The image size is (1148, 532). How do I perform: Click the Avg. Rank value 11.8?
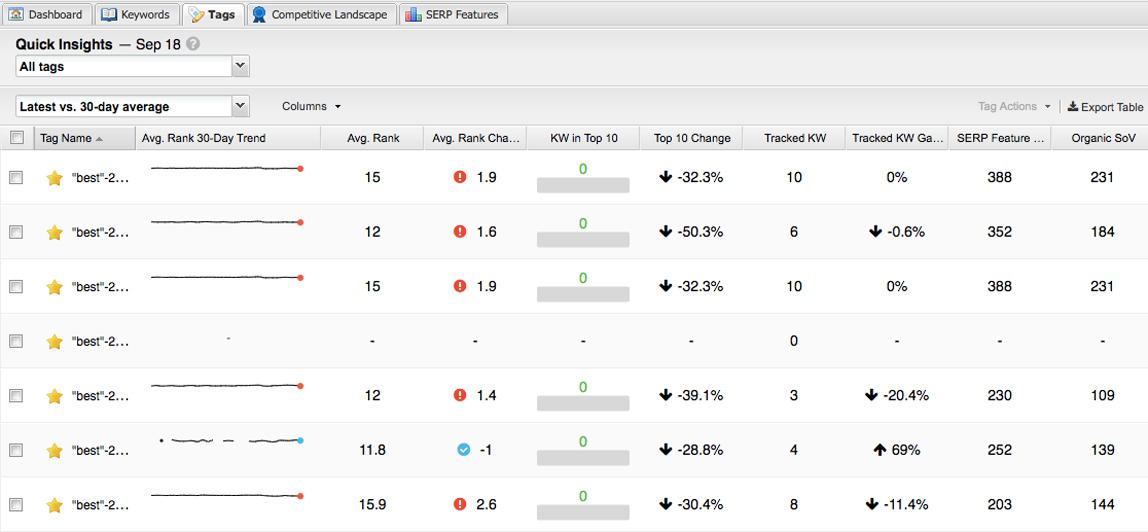click(x=372, y=450)
